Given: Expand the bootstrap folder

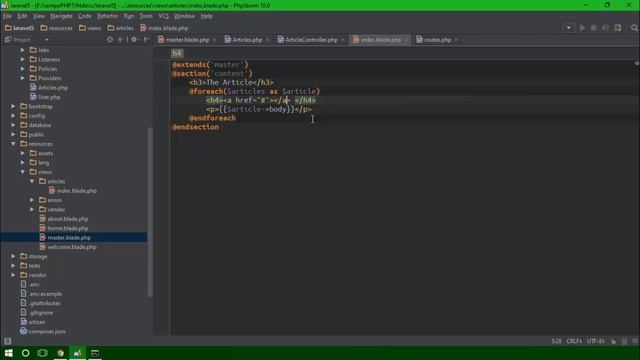Looking at the screenshot, I should click(x=13, y=107).
